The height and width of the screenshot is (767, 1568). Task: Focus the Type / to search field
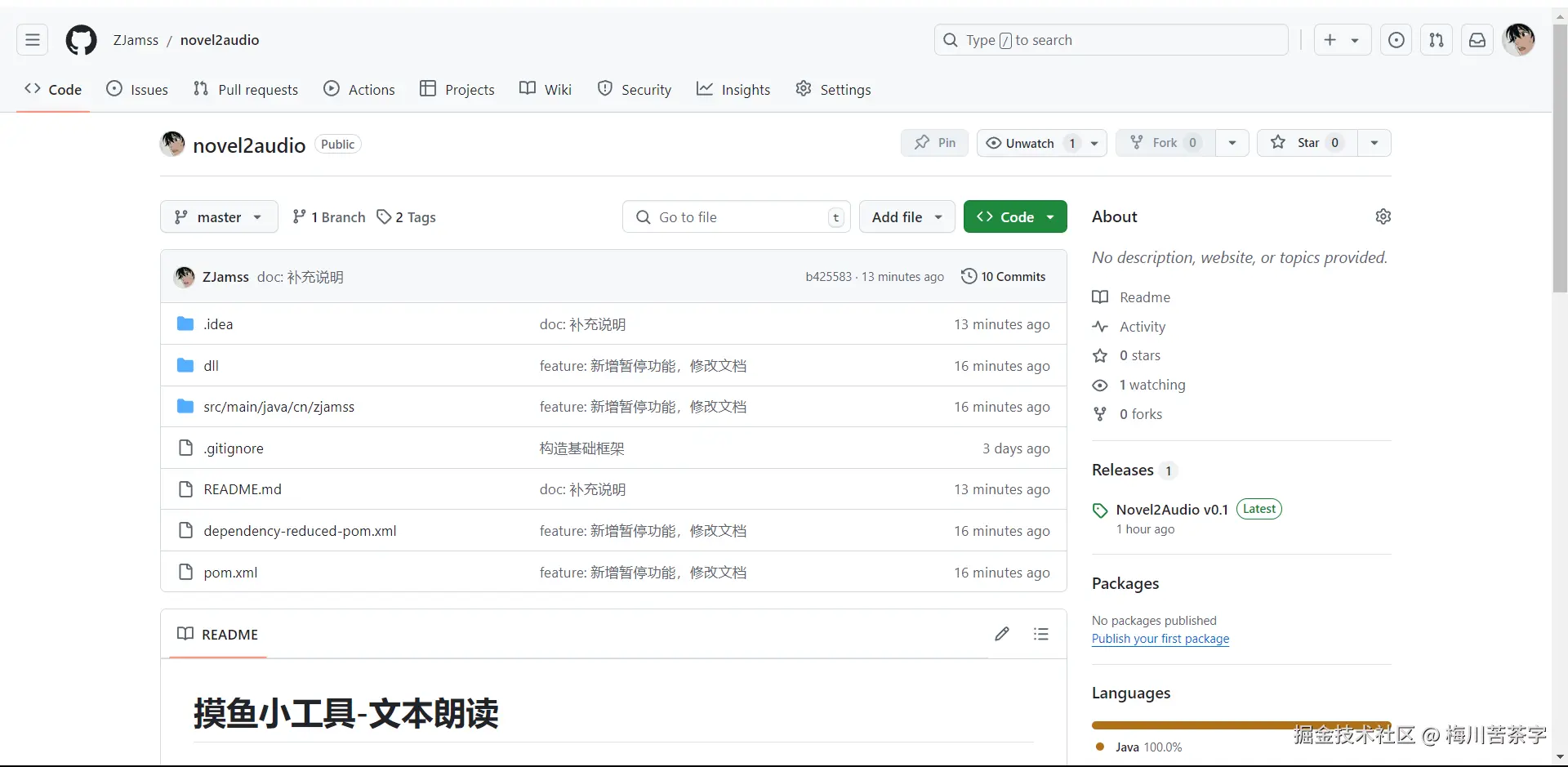coord(1111,40)
